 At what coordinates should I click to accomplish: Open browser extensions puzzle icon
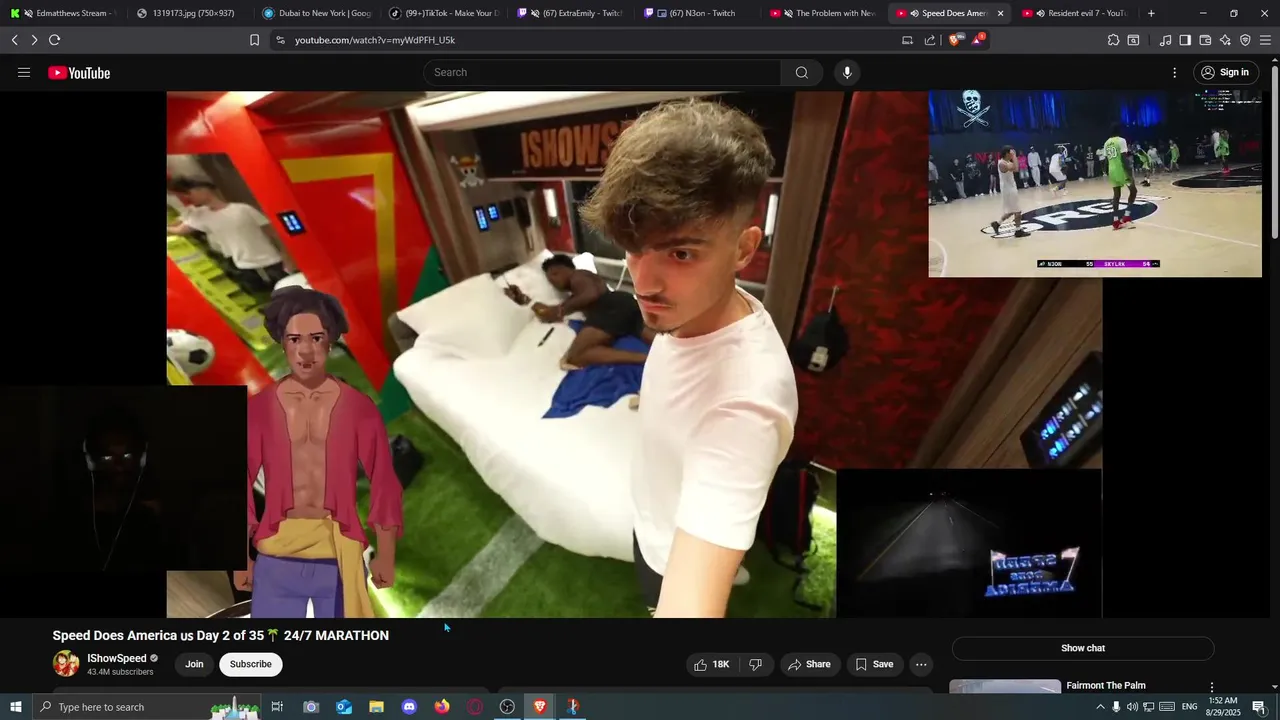pyautogui.click(x=1113, y=40)
